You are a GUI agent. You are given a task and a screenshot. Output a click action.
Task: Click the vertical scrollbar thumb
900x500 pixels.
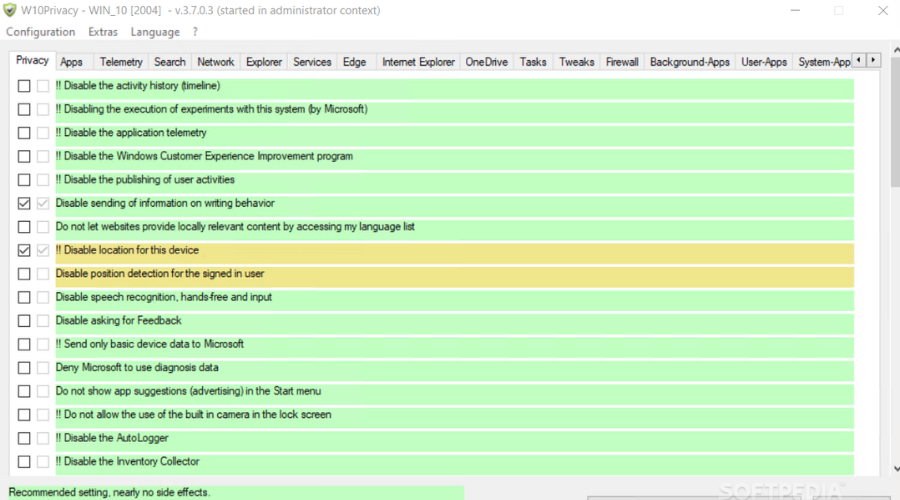point(896,122)
